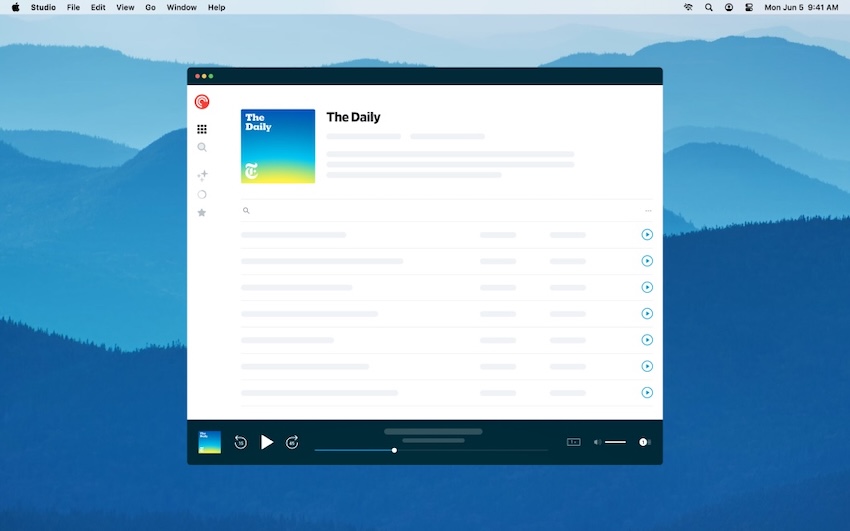Click the playback progress slider knob
This screenshot has width=850, height=531.
[394, 450]
